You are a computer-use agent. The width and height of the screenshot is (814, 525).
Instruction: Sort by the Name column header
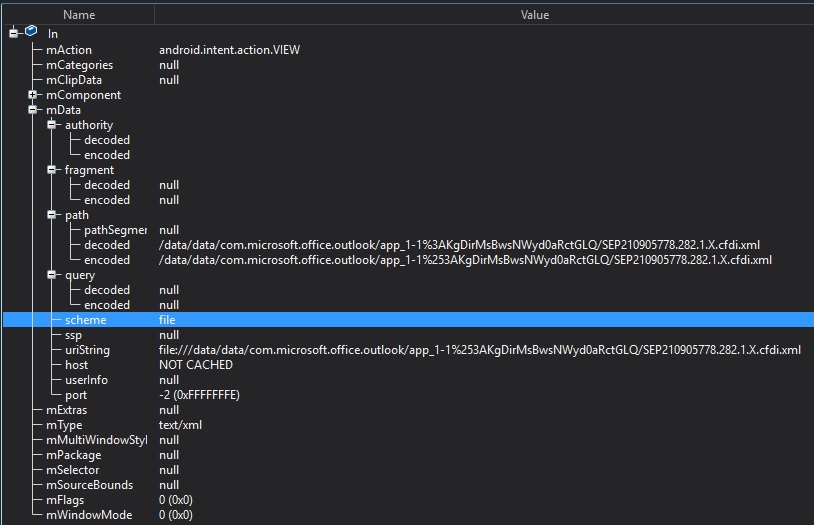pyautogui.click(x=78, y=15)
